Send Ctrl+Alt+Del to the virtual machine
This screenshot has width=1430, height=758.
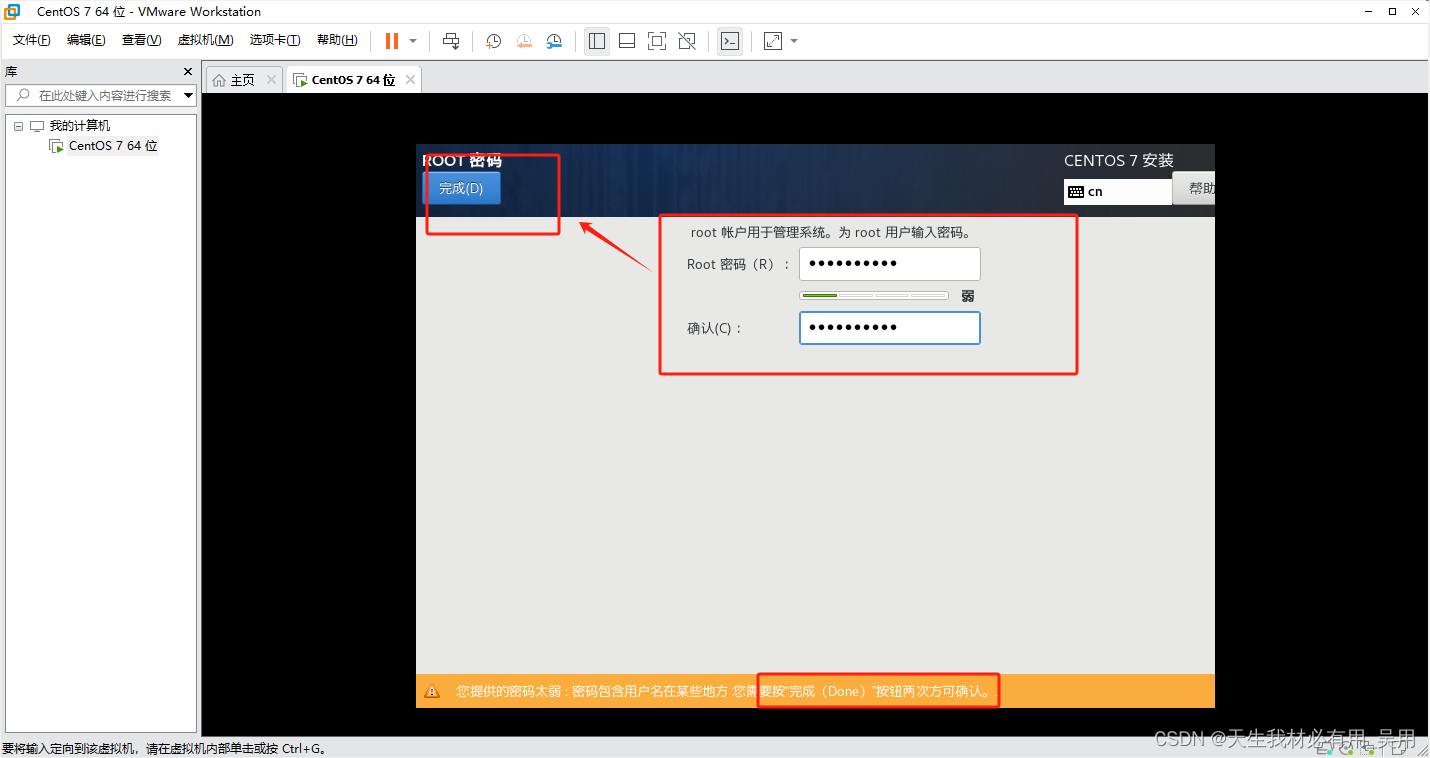(x=451, y=41)
